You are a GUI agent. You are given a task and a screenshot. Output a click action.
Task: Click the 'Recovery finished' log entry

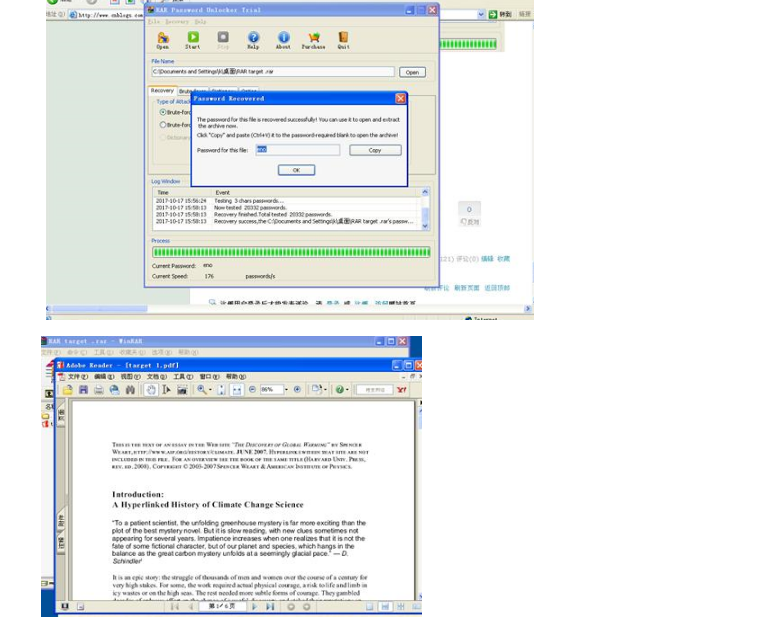[x=273, y=214]
